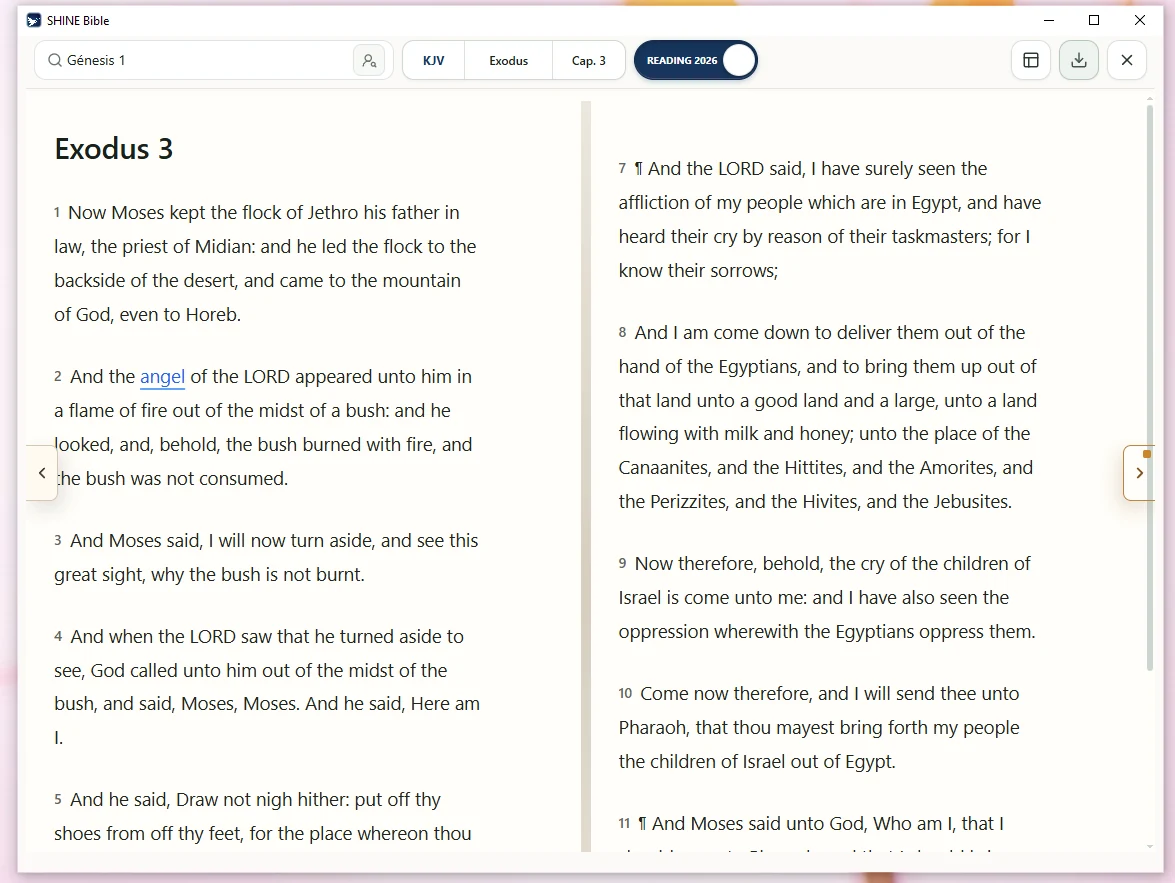Click the layout panel icon

click(1031, 60)
